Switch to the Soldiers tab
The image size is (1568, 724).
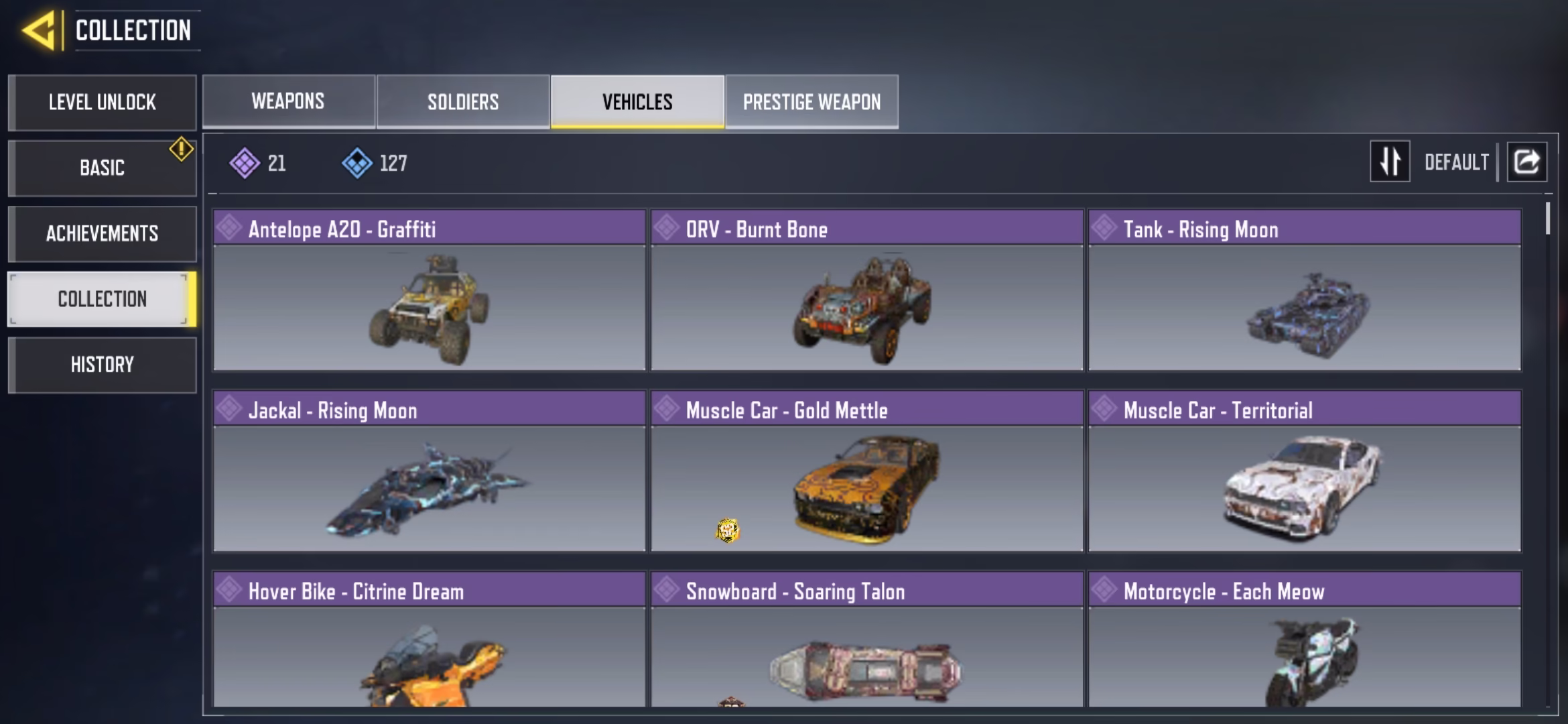[x=463, y=101]
